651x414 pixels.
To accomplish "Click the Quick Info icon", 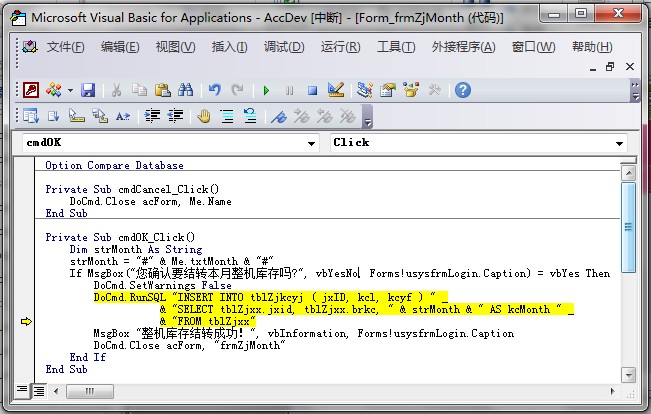I will (77, 116).
